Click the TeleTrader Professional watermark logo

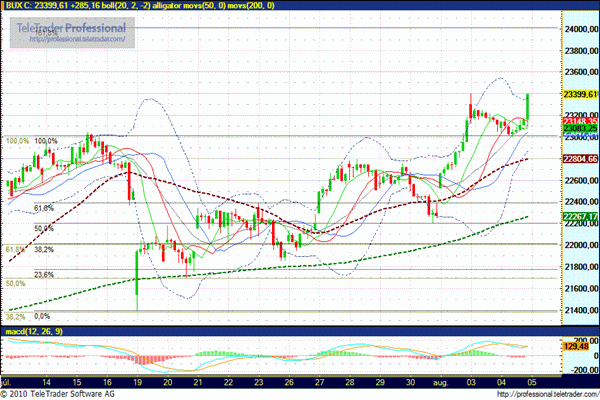pos(71,31)
